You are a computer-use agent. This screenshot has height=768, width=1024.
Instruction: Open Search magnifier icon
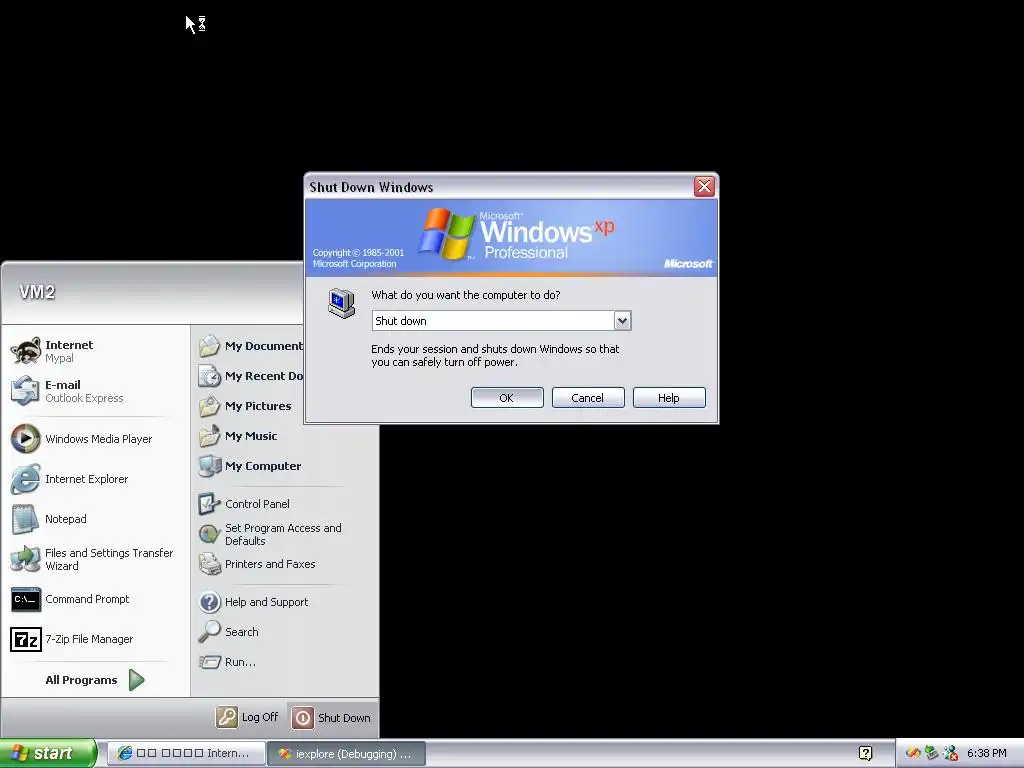point(210,632)
